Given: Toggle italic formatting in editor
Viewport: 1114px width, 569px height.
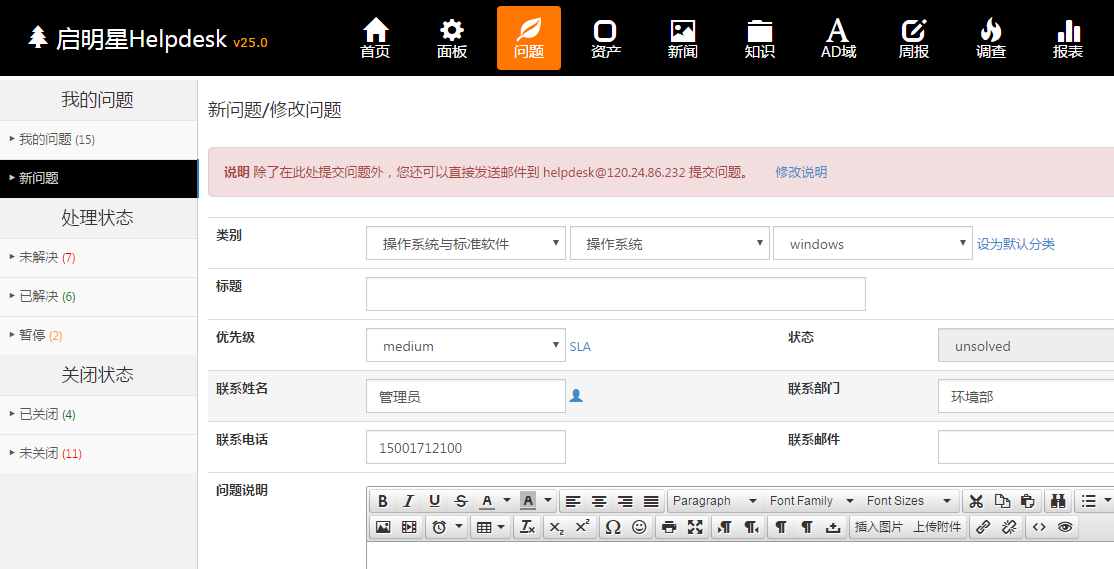Looking at the screenshot, I should click(x=409, y=502).
